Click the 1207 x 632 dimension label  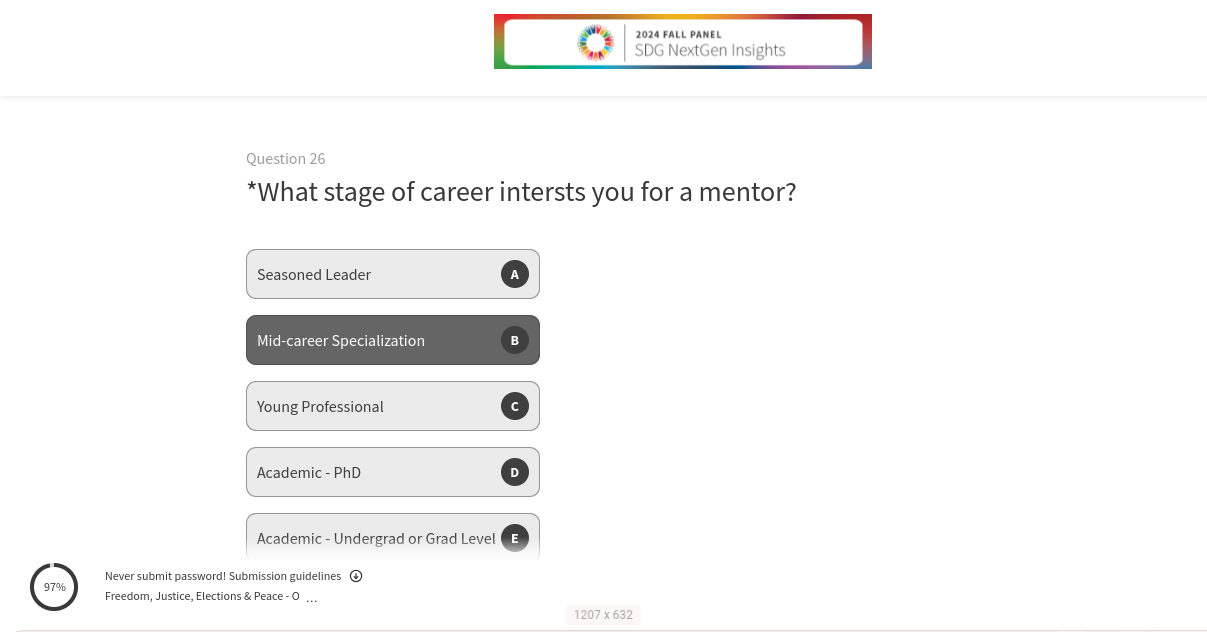pos(603,615)
